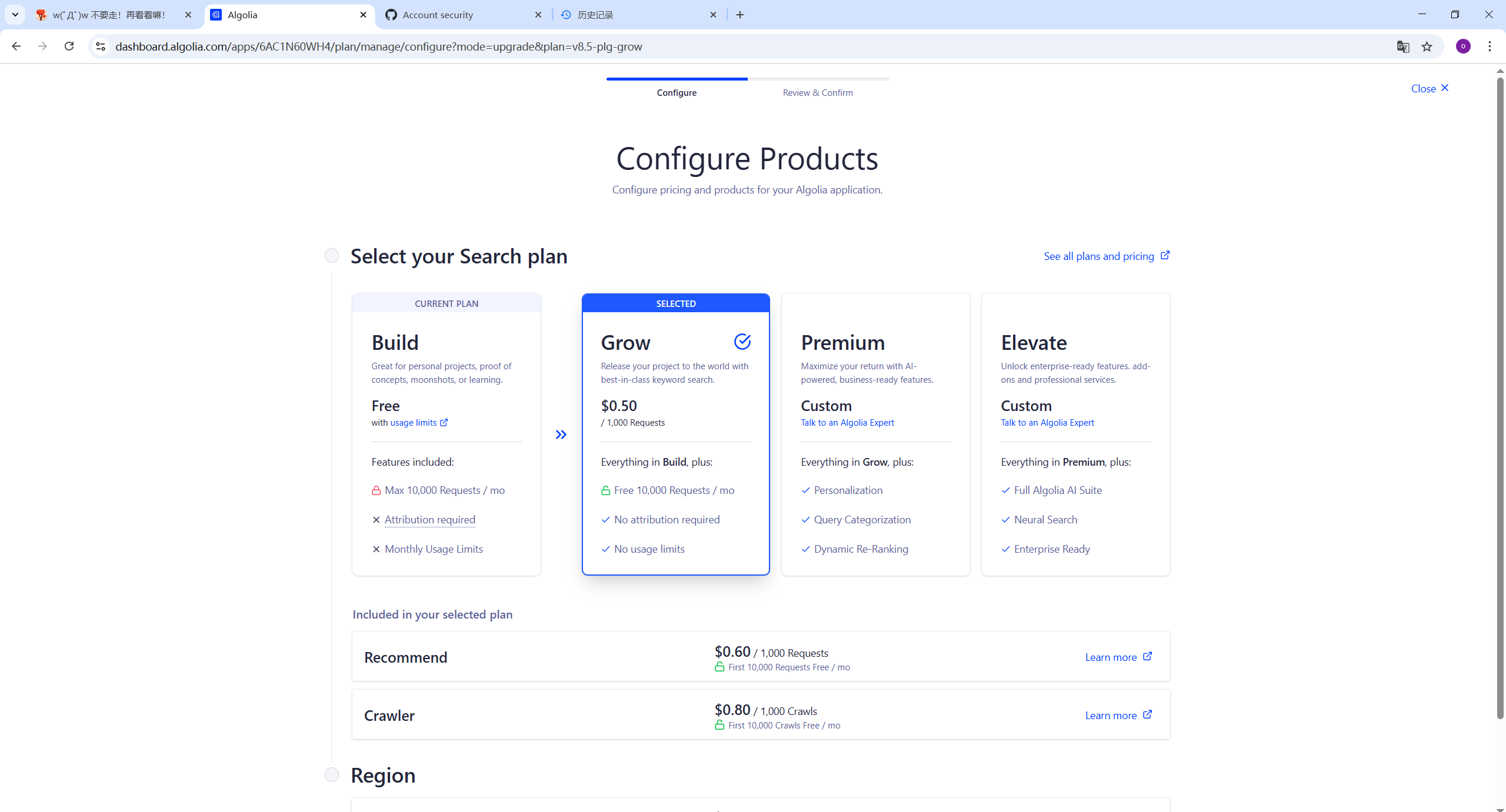The height and width of the screenshot is (812, 1506).
Task: Close the Algolia tab
Action: [x=363, y=15]
